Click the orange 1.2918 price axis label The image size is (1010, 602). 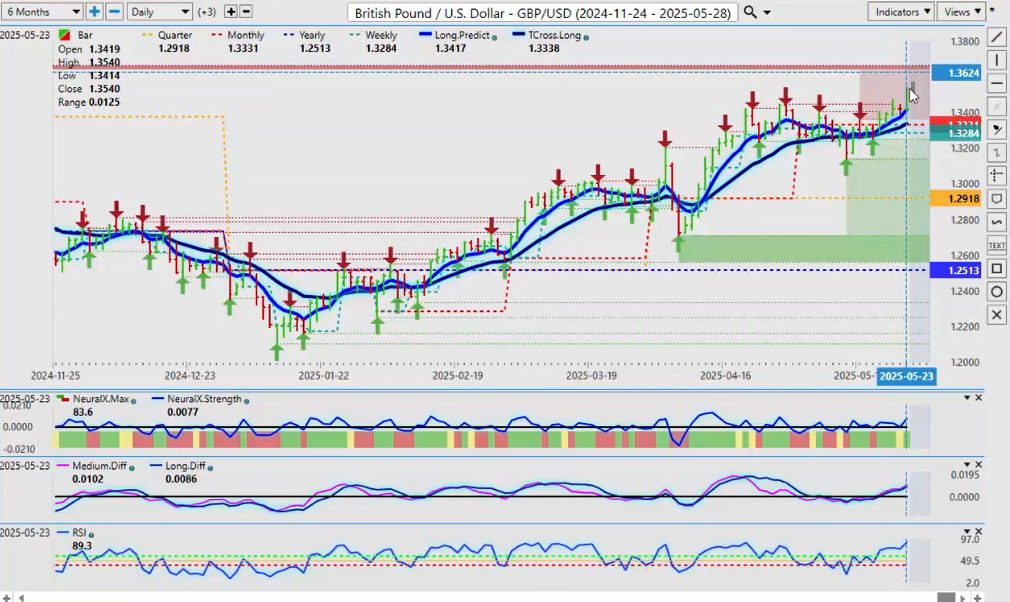[956, 198]
